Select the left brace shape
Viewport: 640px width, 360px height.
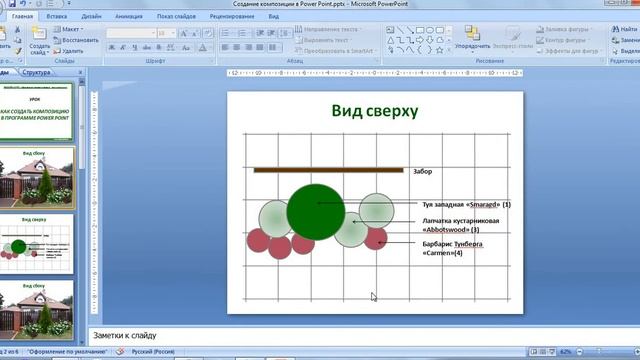(x=420, y=50)
